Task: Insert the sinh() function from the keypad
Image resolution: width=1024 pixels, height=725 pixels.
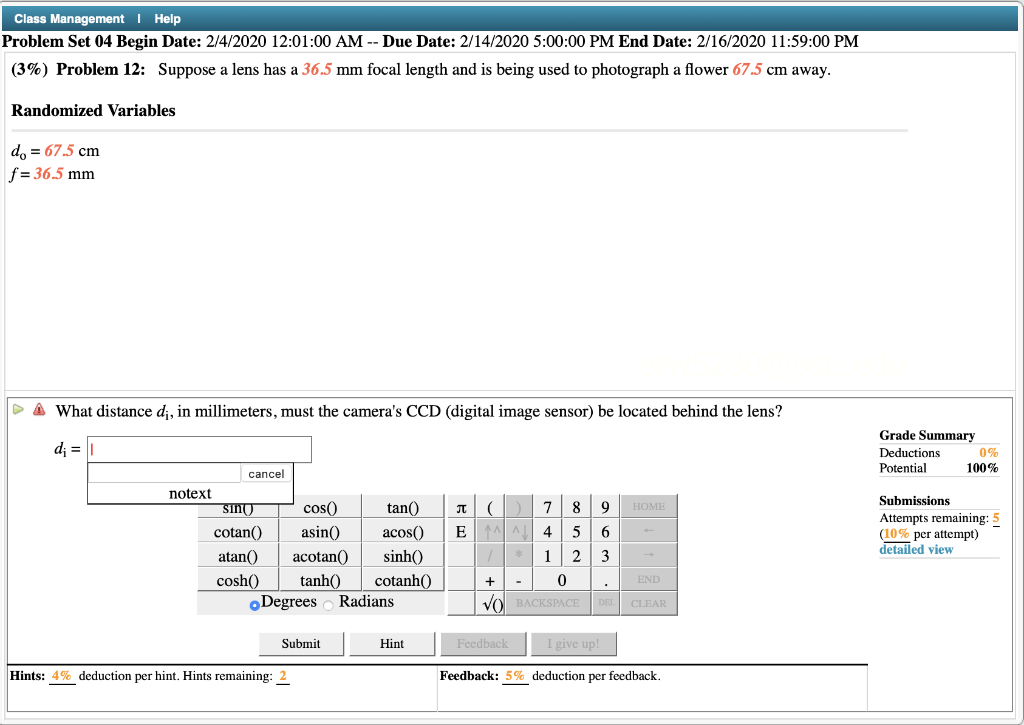Action: click(403, 555)
